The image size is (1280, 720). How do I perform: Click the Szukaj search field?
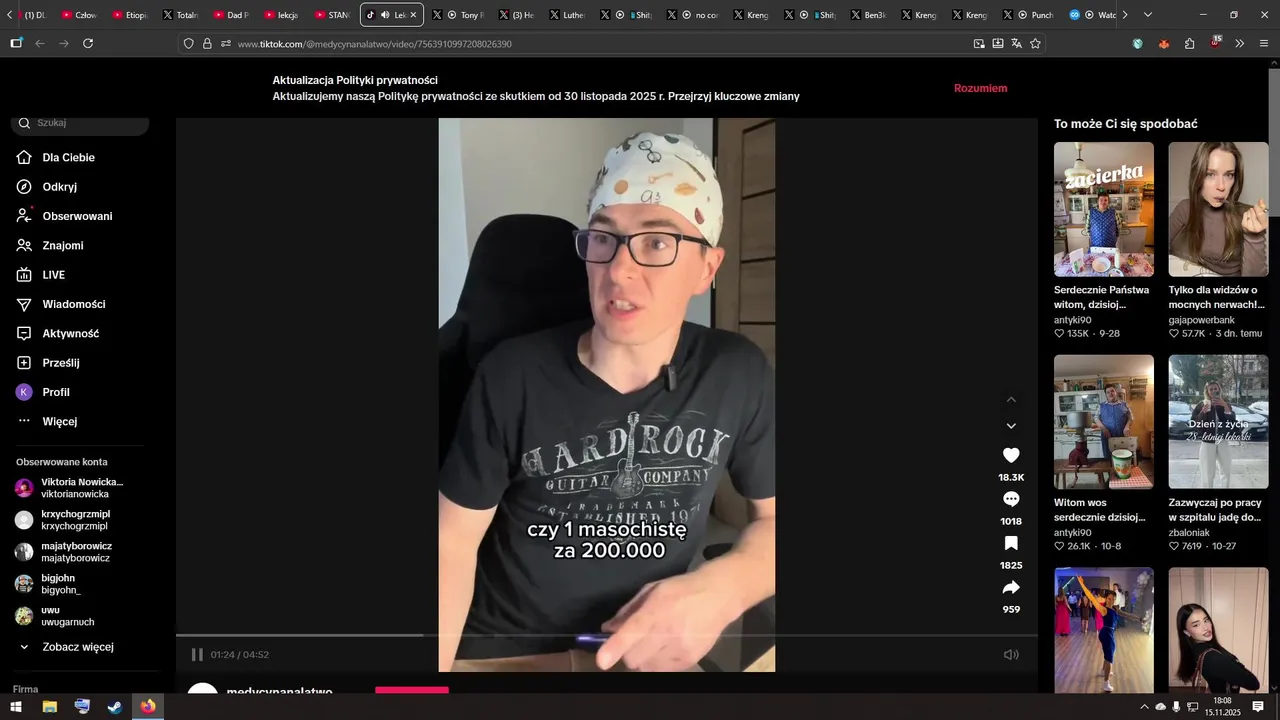point(80,123)
